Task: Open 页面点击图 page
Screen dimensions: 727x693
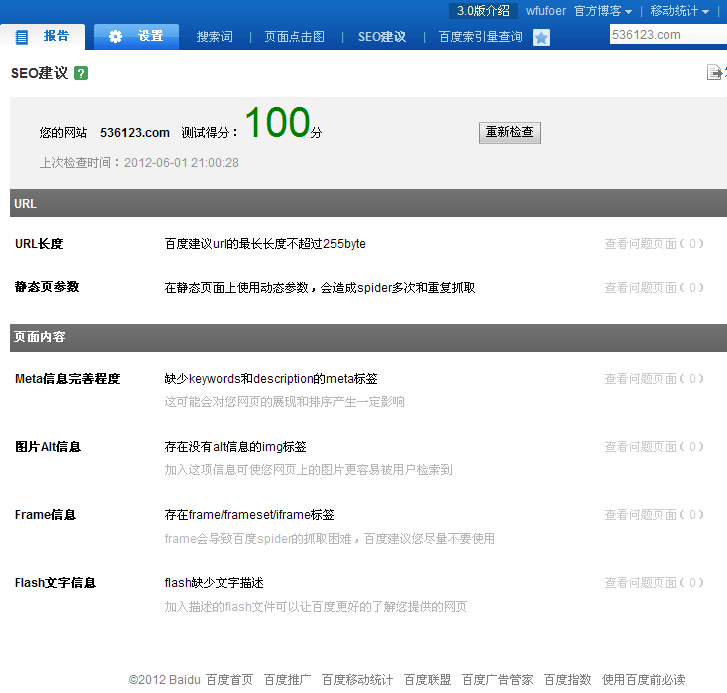Action: pyautogui.click(x=294, y=37)
